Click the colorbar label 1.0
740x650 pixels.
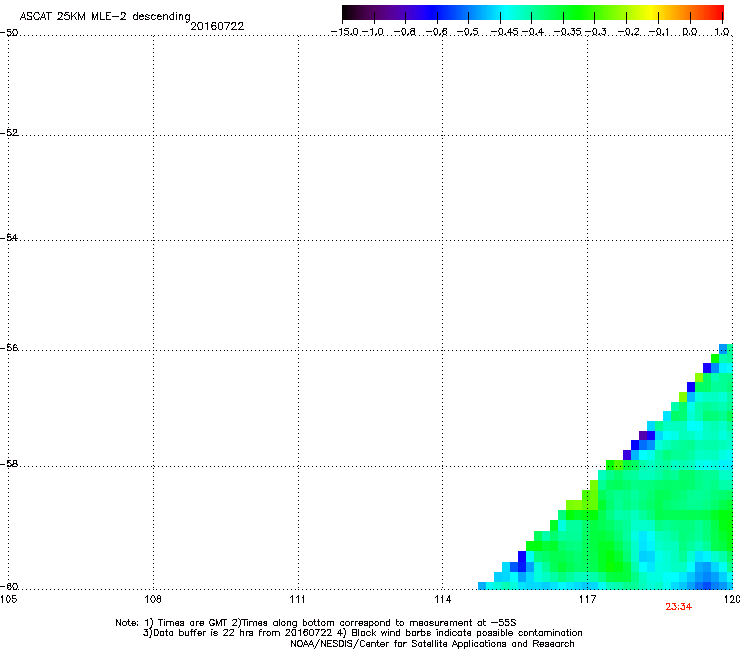[x=722, y=32]
